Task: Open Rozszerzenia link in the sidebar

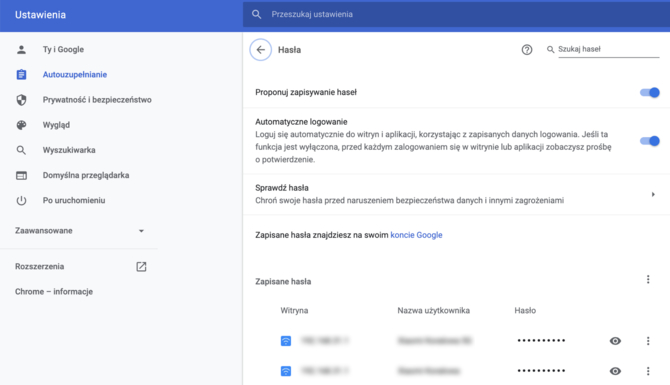Action: click(x=39, y=267)
